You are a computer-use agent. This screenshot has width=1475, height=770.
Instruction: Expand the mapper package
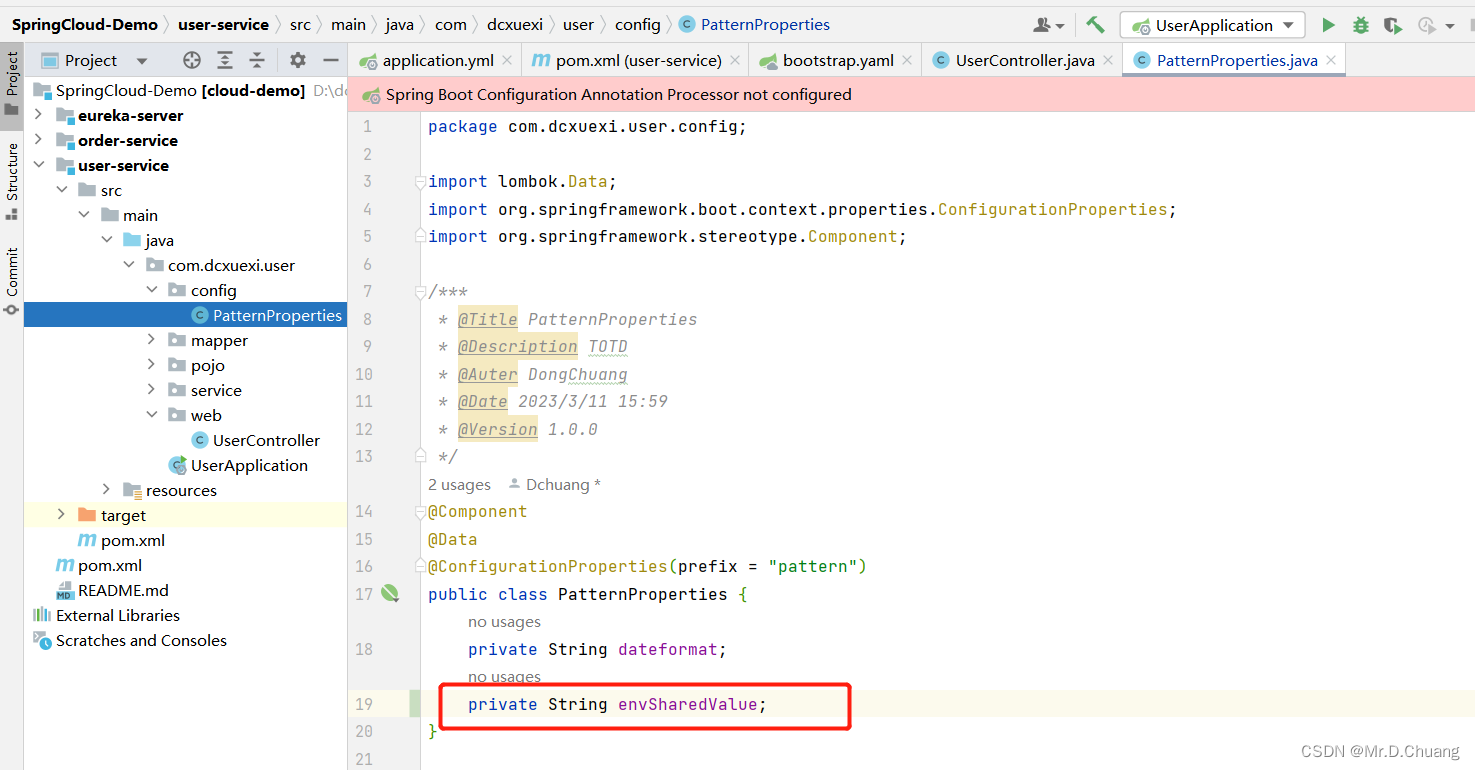pos(151,340)
